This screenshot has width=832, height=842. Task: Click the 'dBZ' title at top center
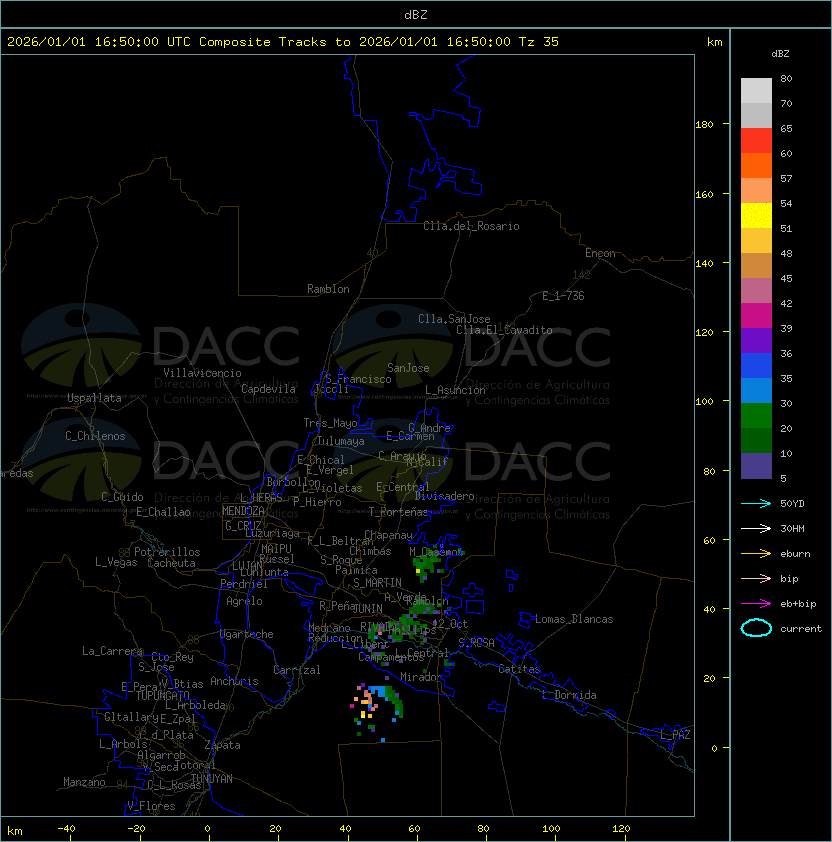pos(416,14)
